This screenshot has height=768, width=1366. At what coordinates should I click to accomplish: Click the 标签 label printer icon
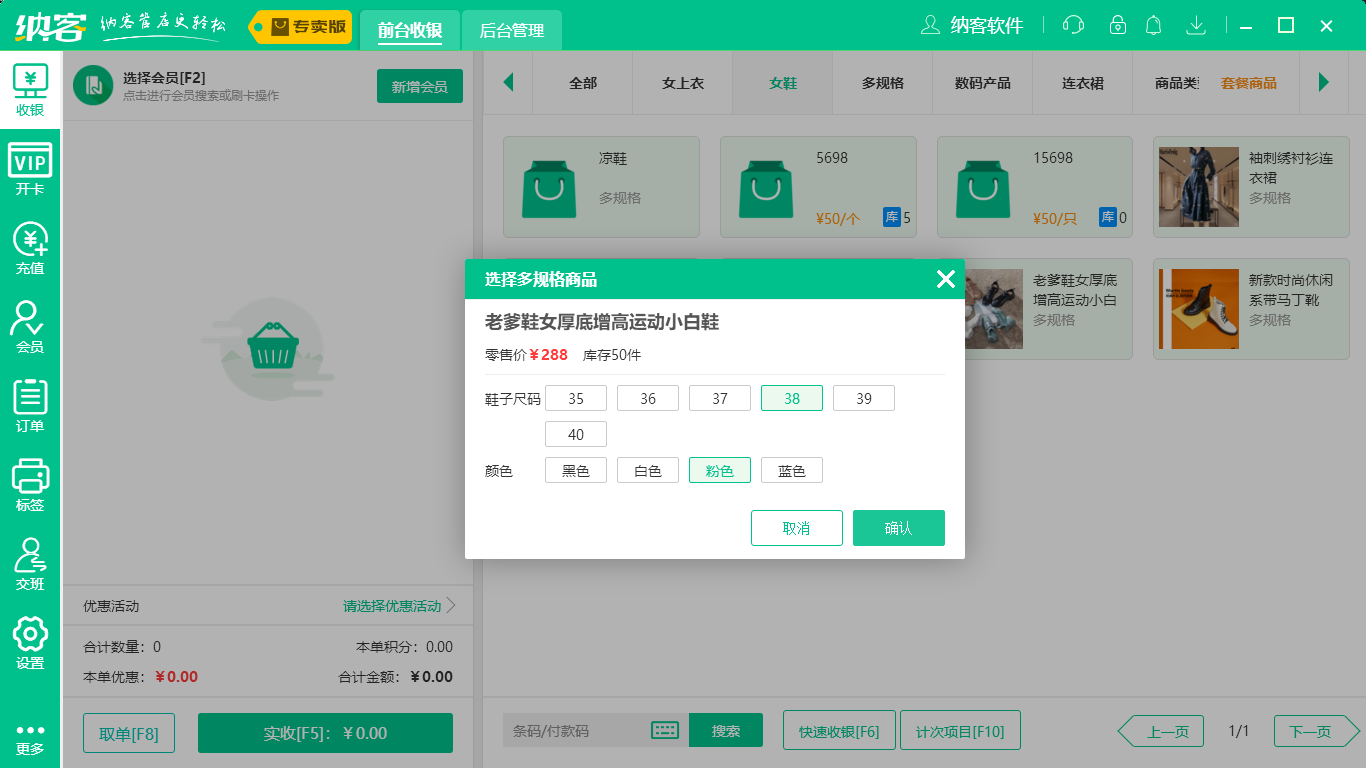30,482
